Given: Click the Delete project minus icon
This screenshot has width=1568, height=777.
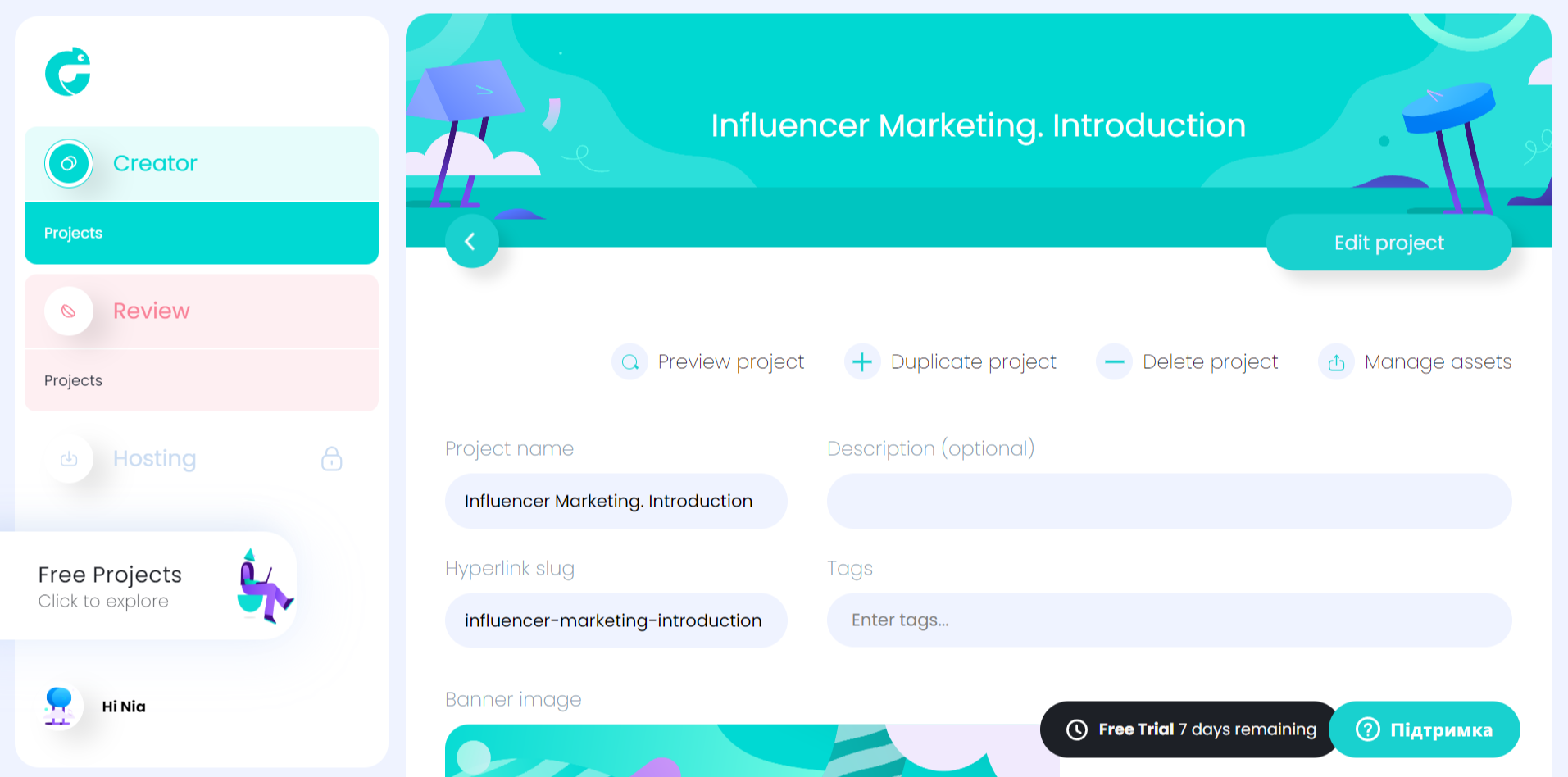Looking at the screenshot, I should point(1114,361).
